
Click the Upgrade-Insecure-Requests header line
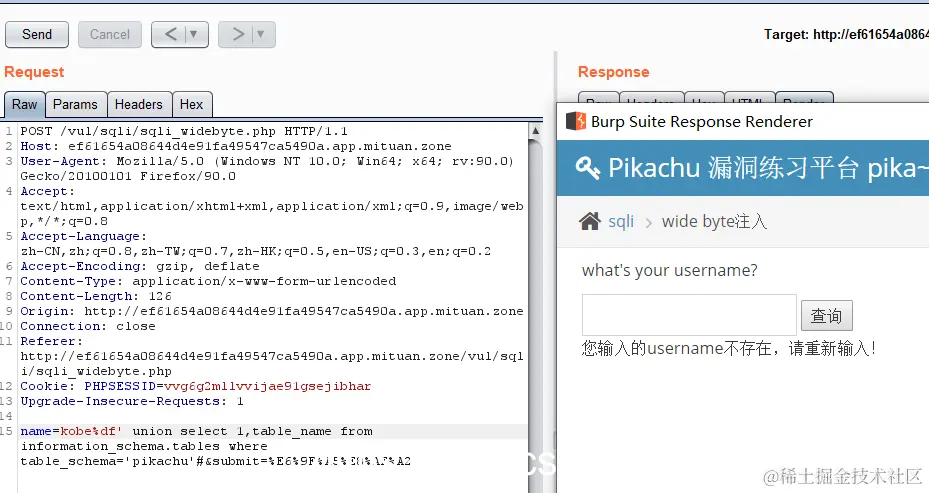point(132,401)
